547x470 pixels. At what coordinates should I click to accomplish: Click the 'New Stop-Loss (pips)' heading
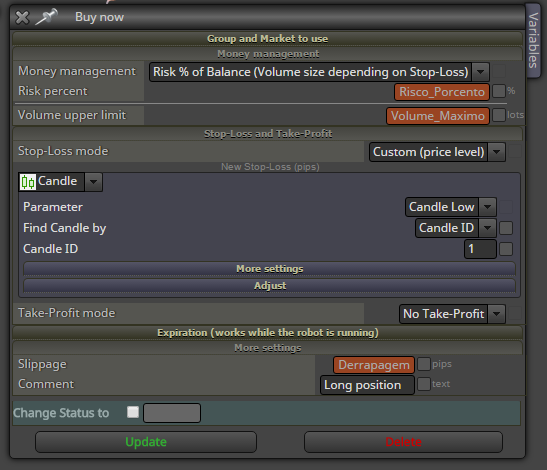click(270, 167)
